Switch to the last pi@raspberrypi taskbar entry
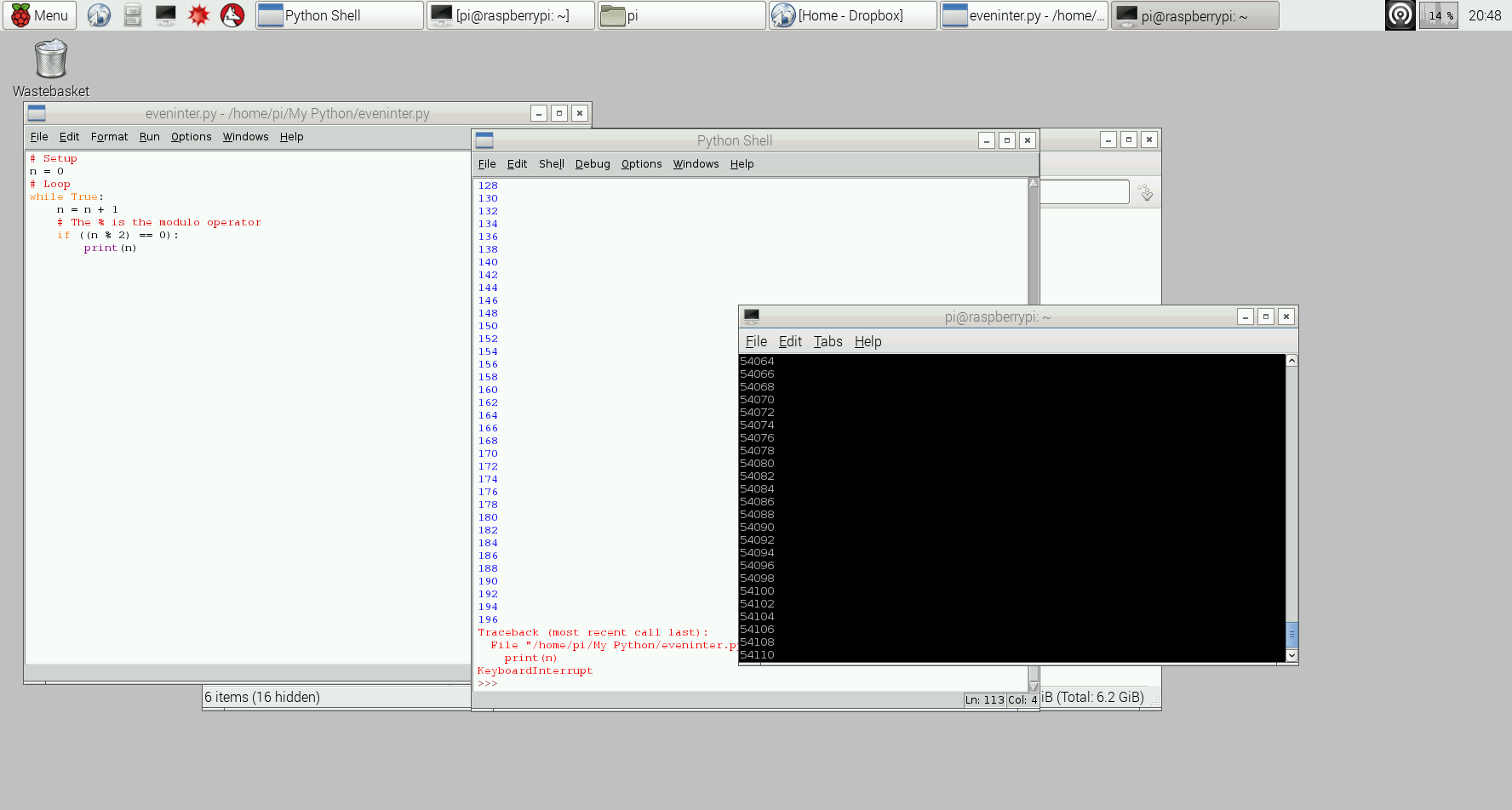This screenshot has height=810, width=1512. pos(1195,15)
